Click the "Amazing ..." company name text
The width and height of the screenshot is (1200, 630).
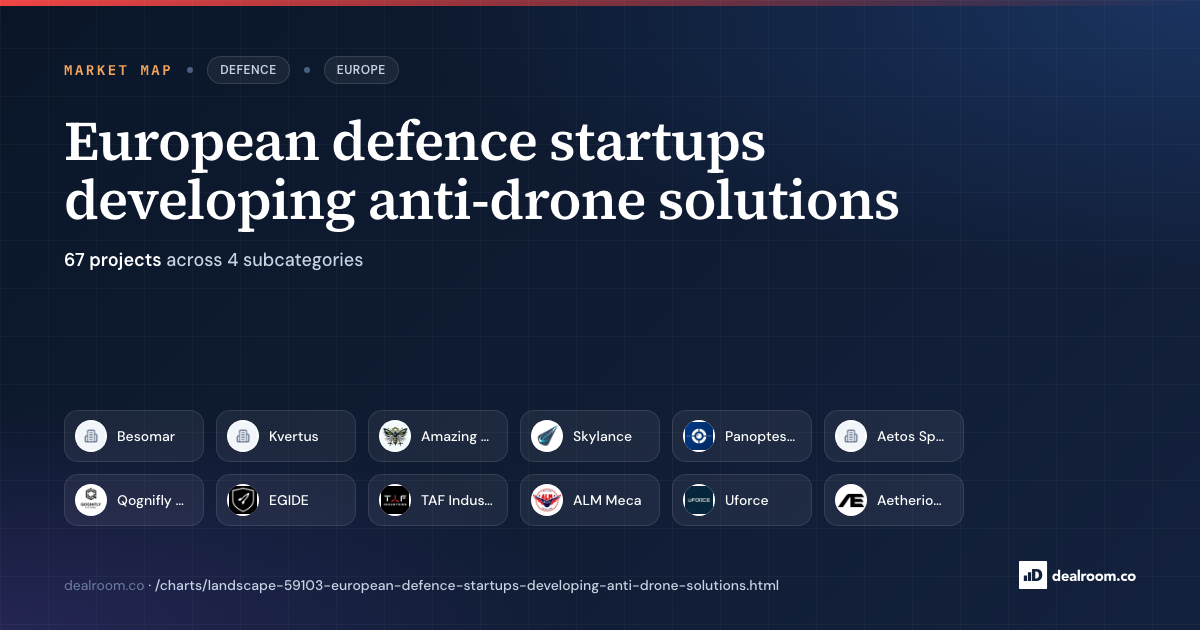point(455,436)
